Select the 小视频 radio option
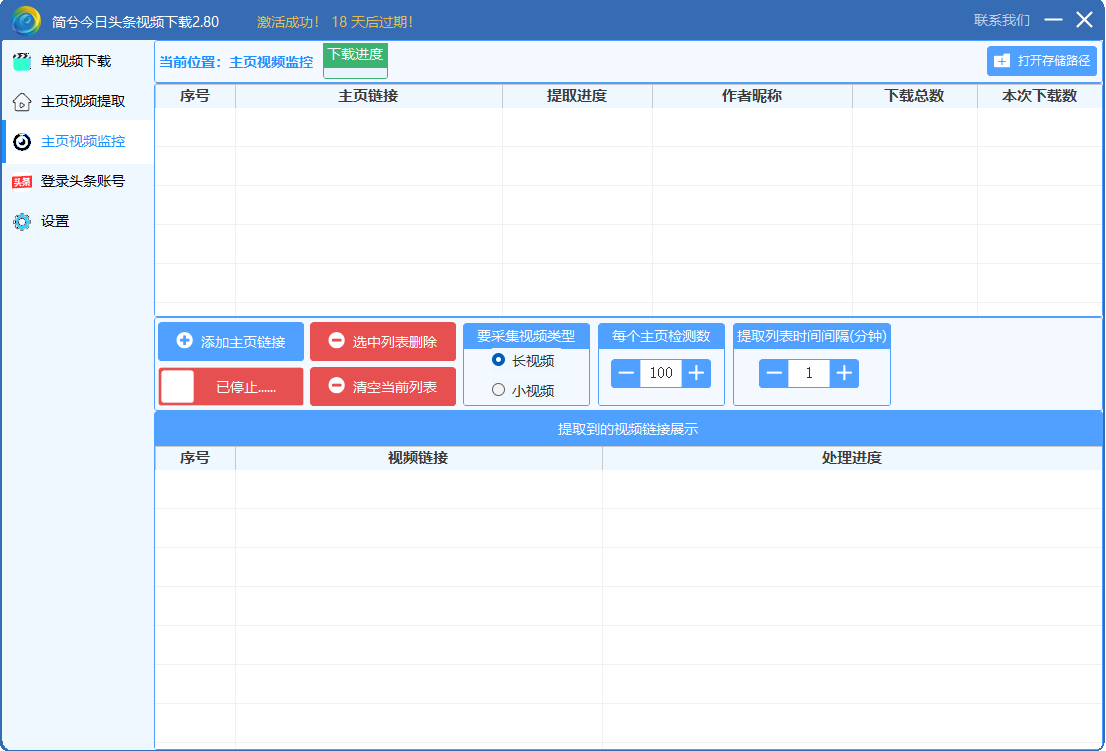Screen dimensions: 1106x751 pyautogui.click(x=499, y=390)
